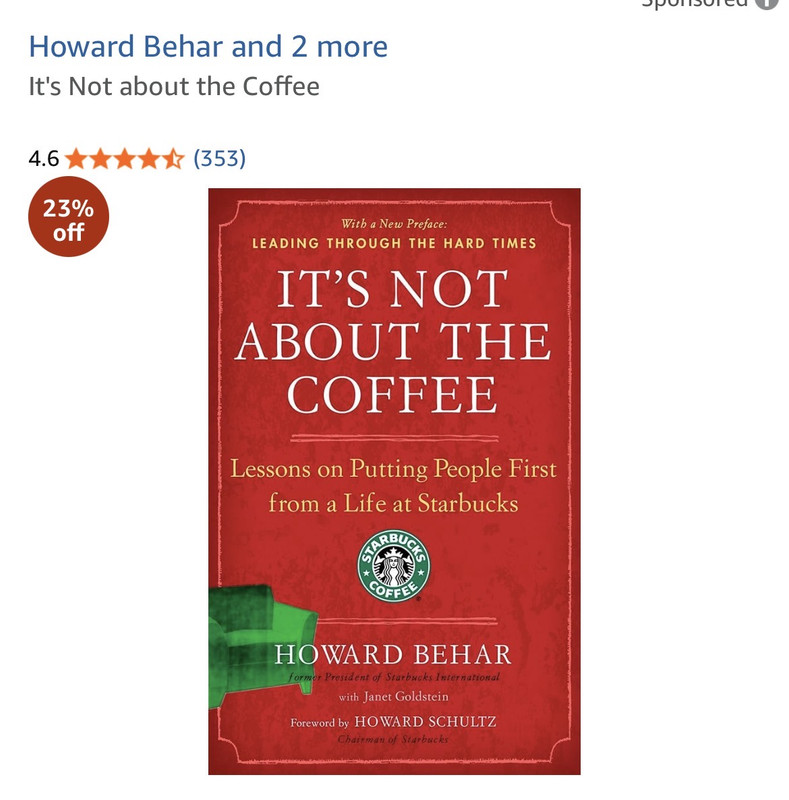Screen dimensions: 789x800
Task: Click Leading Through the Hard Times text
Action: pyautogui.click(x=394, y=243)
